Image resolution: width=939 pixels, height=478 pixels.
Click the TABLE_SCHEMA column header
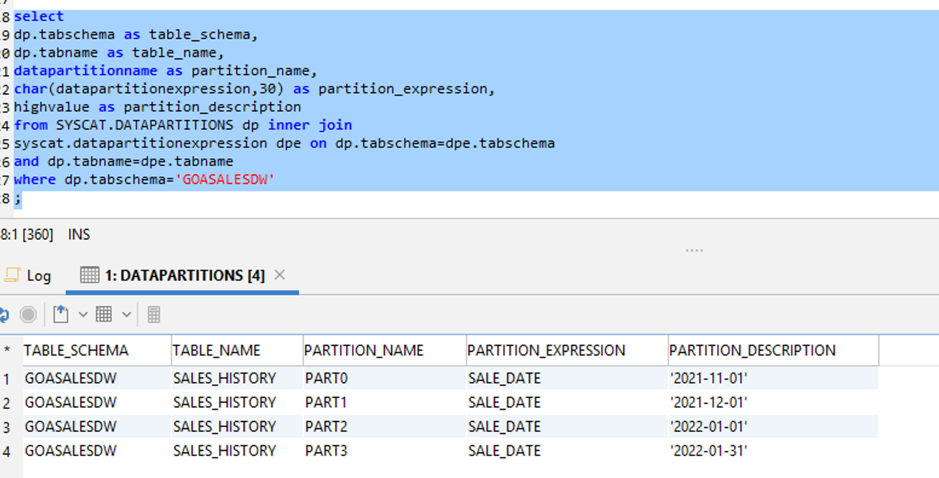coord(76,351)
